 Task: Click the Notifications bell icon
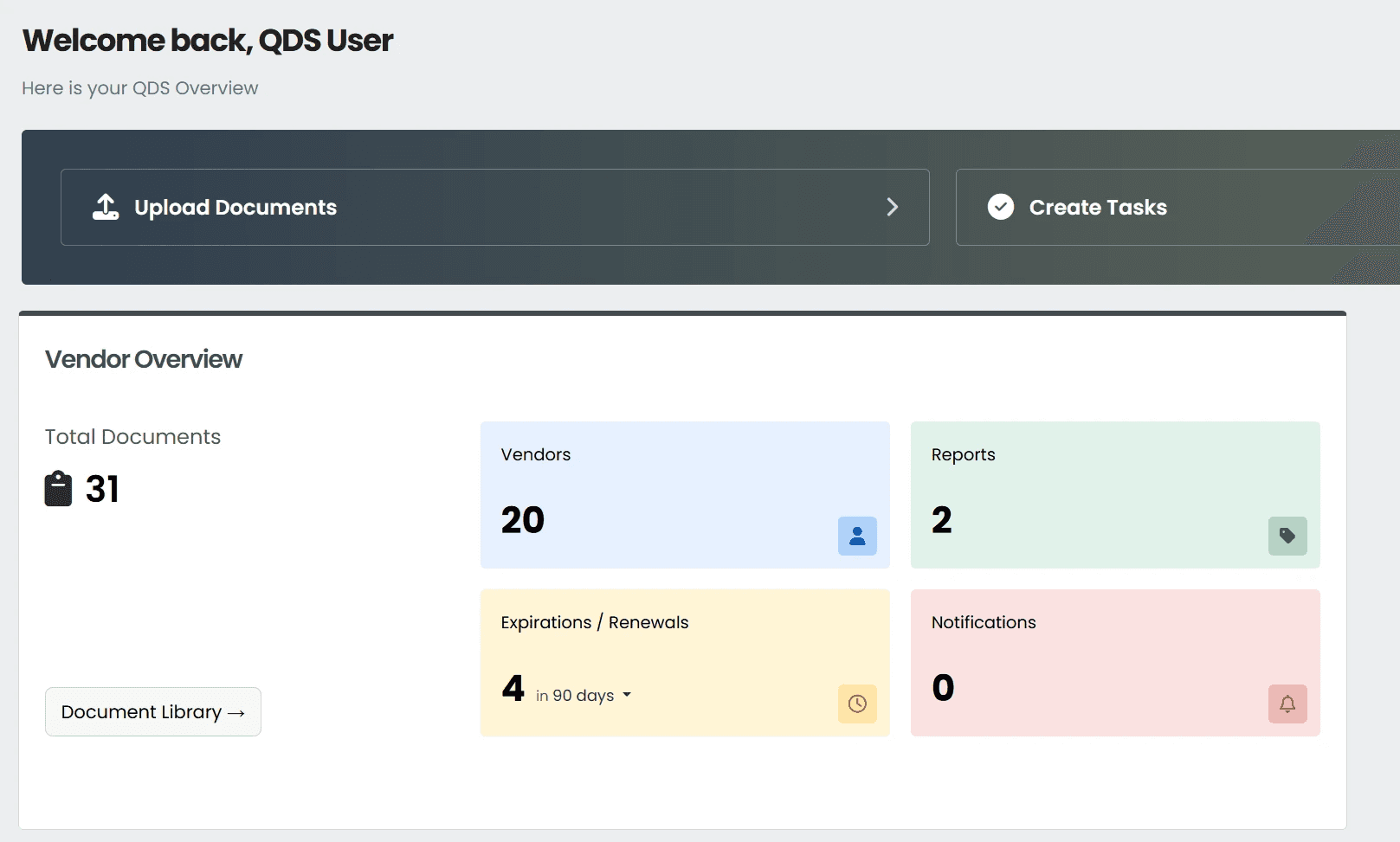coord(1287,704)
